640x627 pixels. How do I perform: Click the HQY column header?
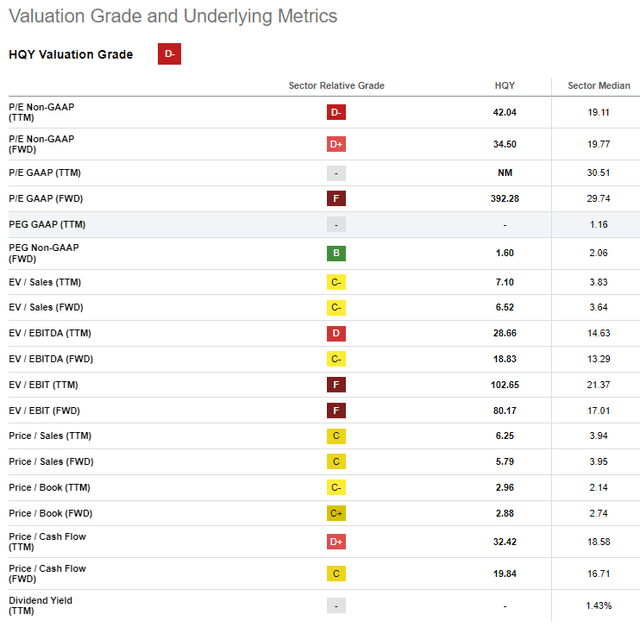[505, 86]
